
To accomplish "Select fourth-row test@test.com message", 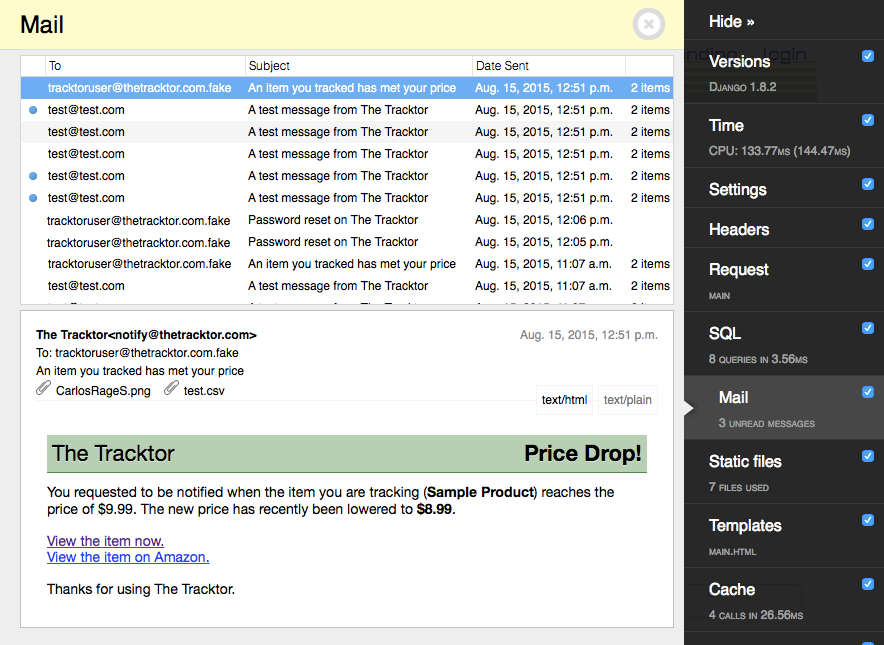I will 347,154.
